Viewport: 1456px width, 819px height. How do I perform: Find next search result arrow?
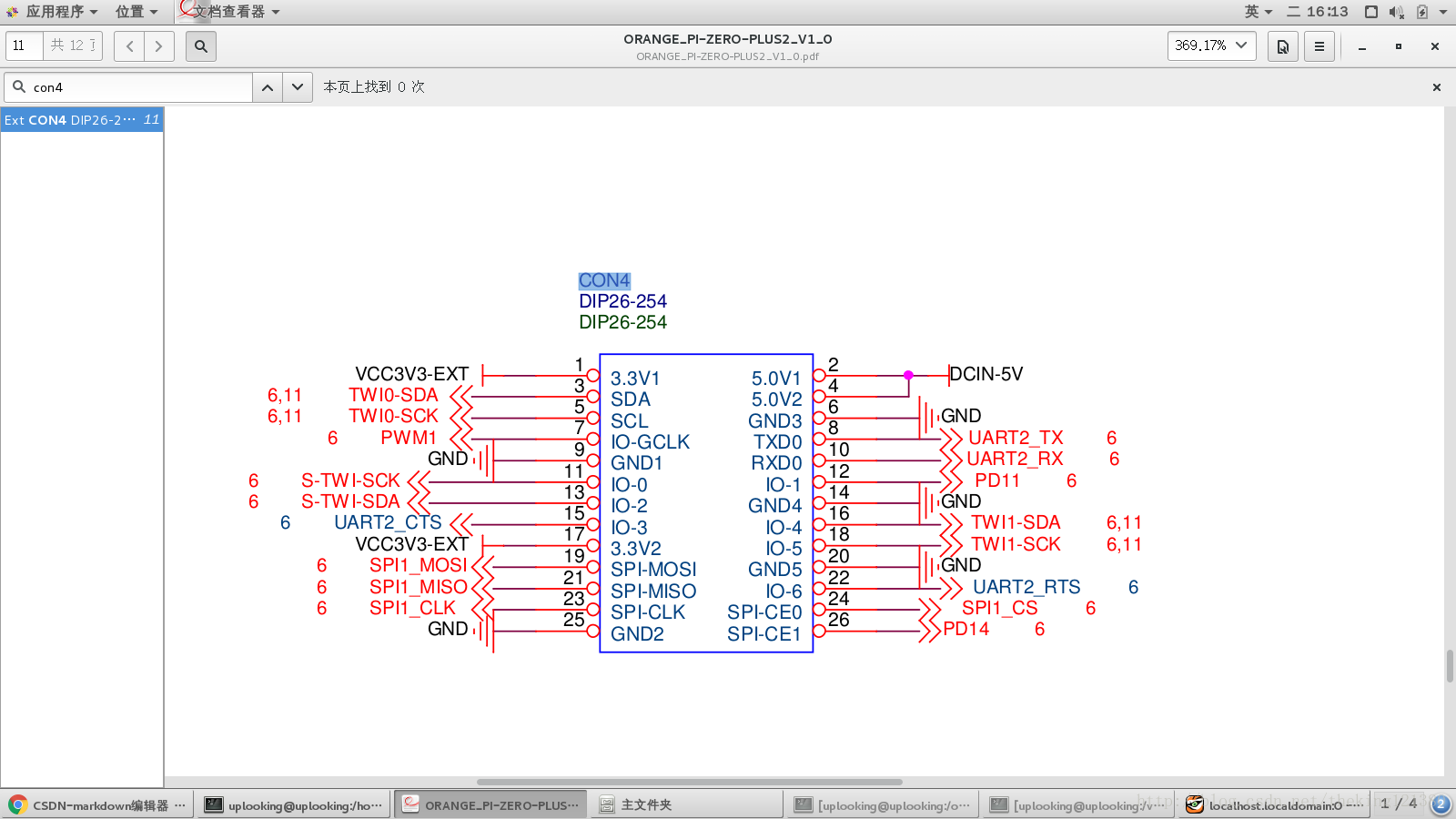click(x=298, y=87)
